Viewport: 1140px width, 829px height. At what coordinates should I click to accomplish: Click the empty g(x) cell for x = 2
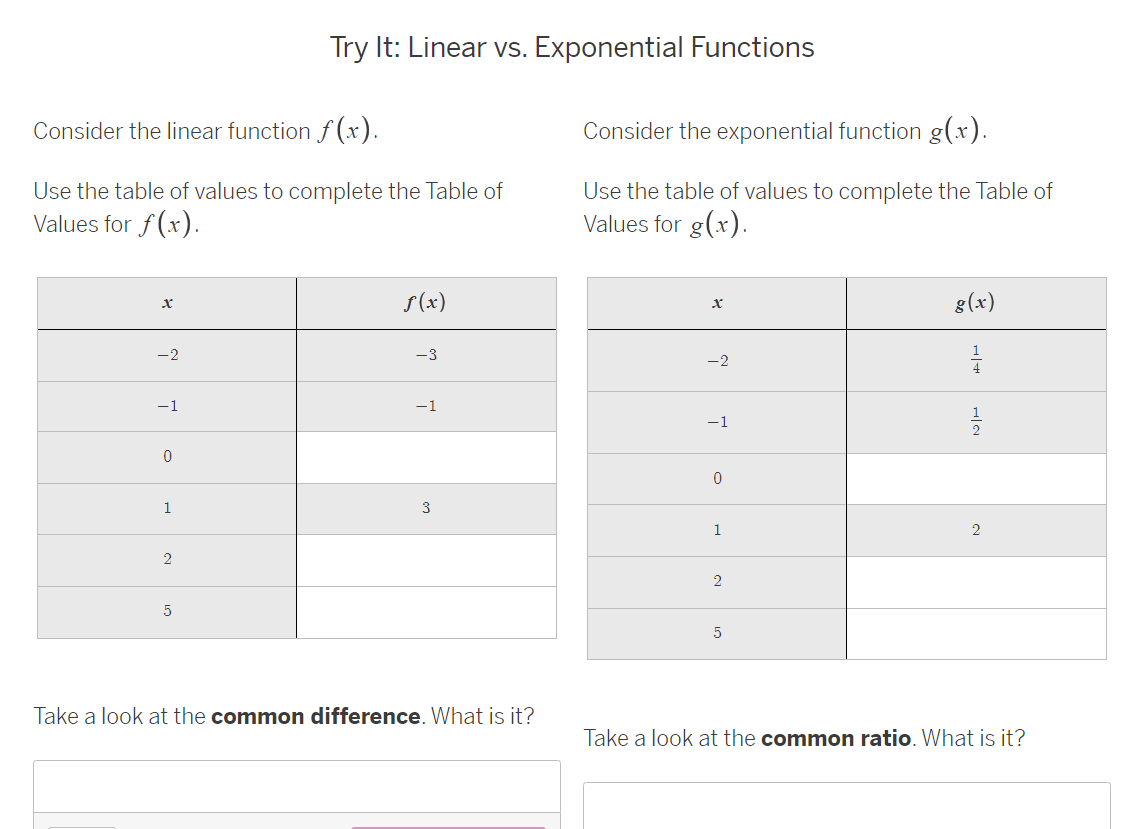[x=976, y=582]
